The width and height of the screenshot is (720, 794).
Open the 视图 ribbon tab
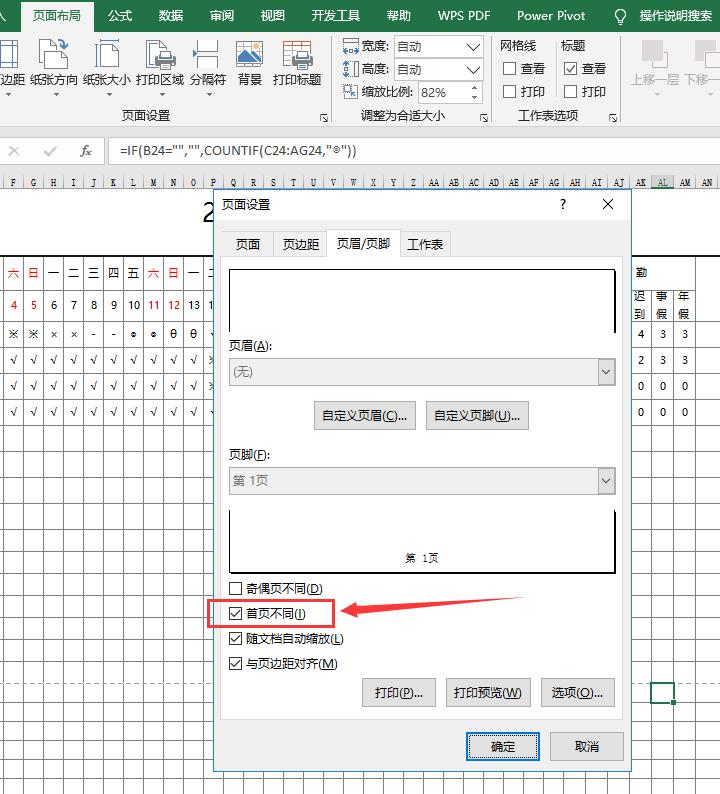(x=272, y=16)
